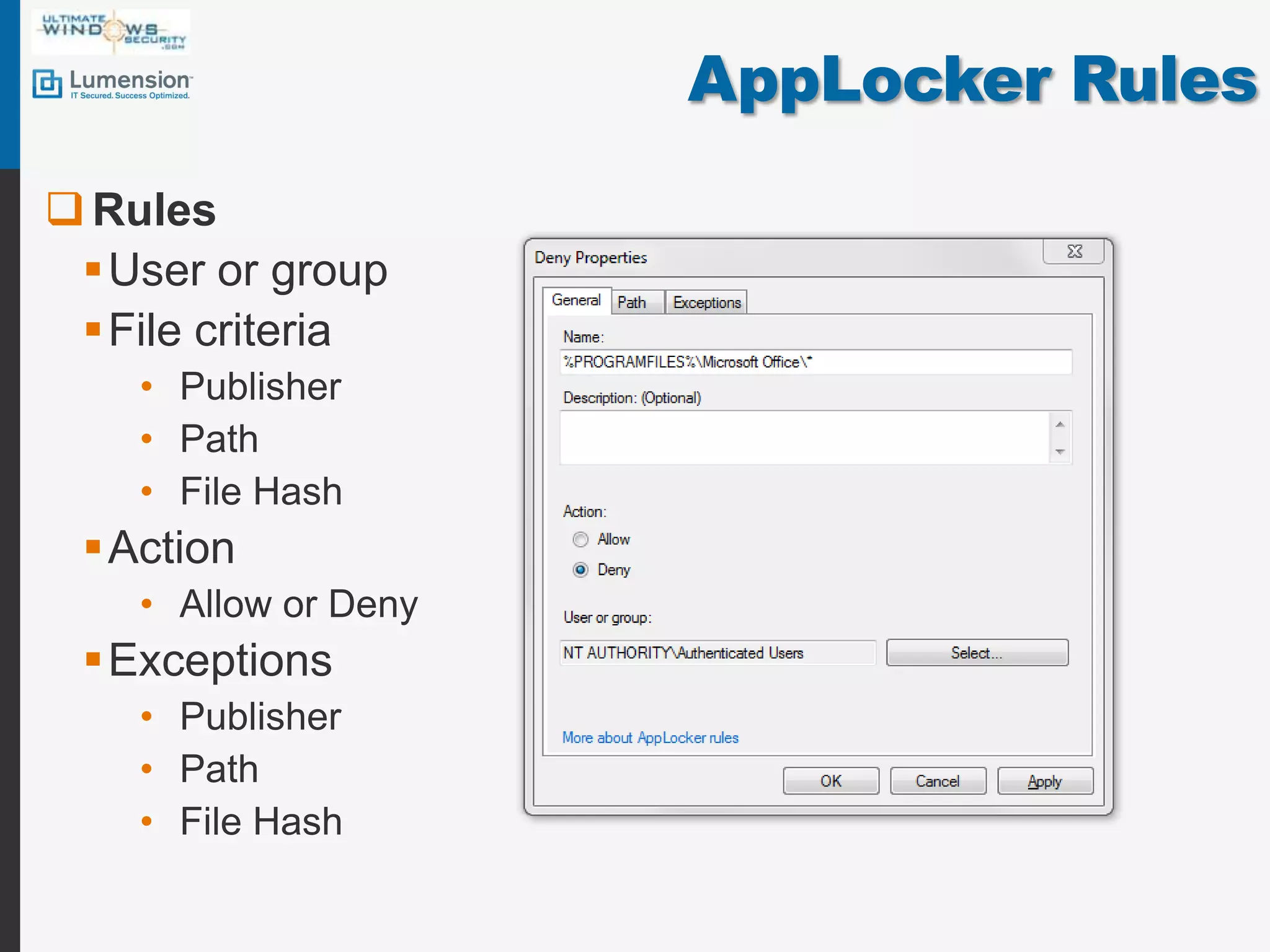The width and height of the screenshot is (1270, 952).
Task: Click the Rules heading text
Action: point(154,209)
